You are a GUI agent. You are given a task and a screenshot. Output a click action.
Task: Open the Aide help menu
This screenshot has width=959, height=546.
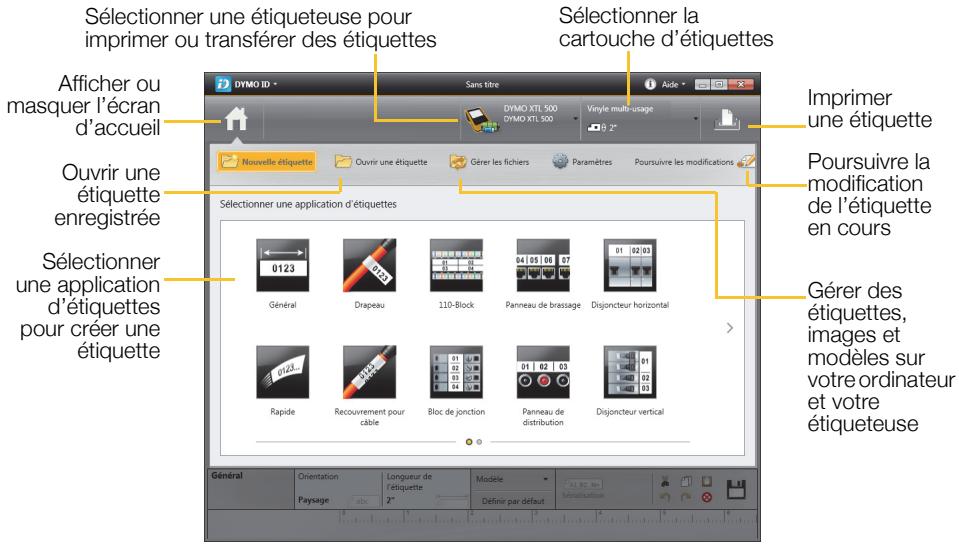tap(673, 84)
